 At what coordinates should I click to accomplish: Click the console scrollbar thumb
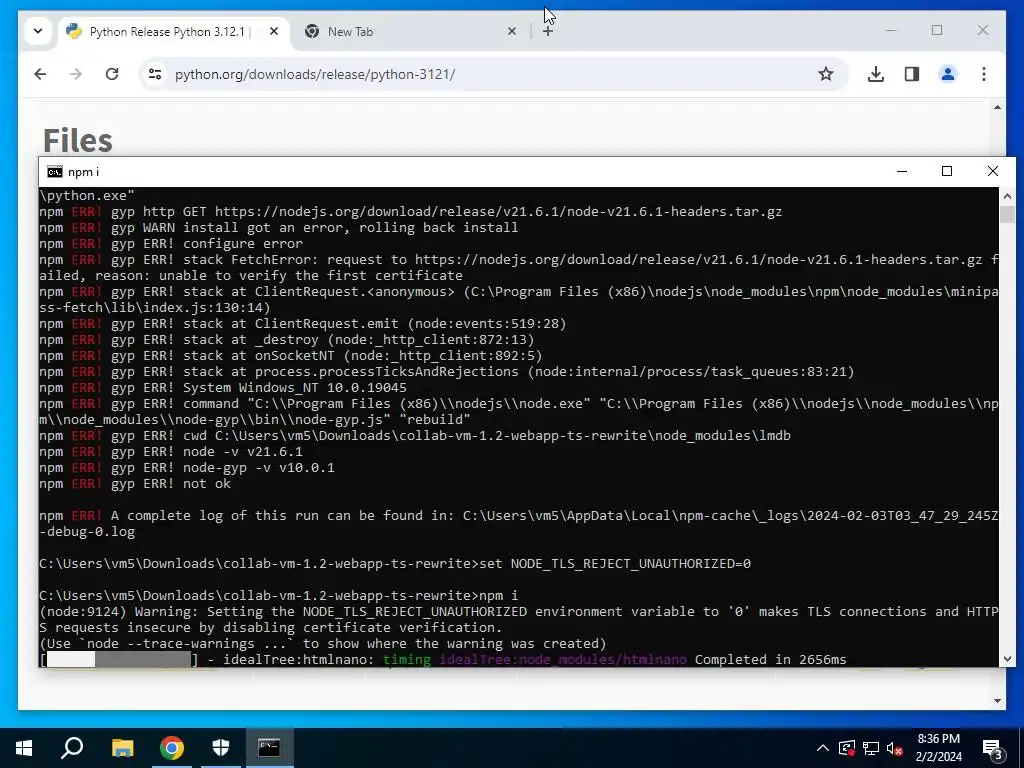(1008, 214)
